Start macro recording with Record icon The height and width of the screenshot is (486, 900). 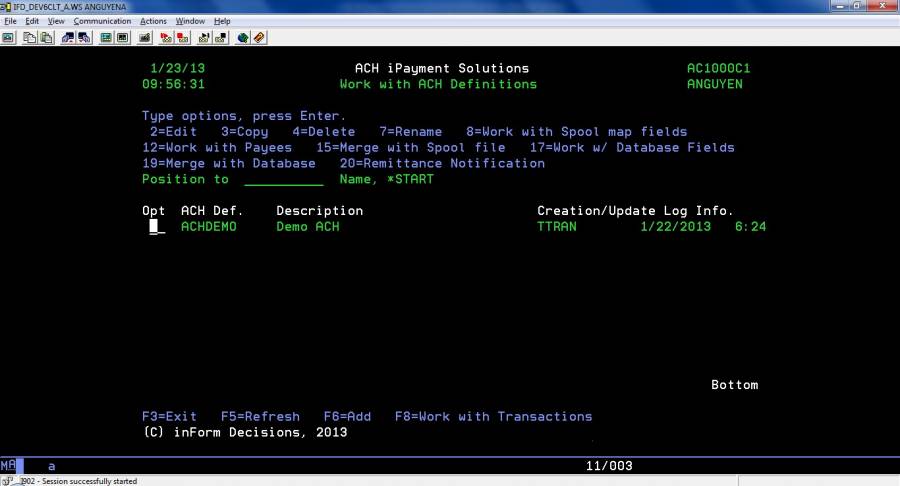(x=167, y=38)
